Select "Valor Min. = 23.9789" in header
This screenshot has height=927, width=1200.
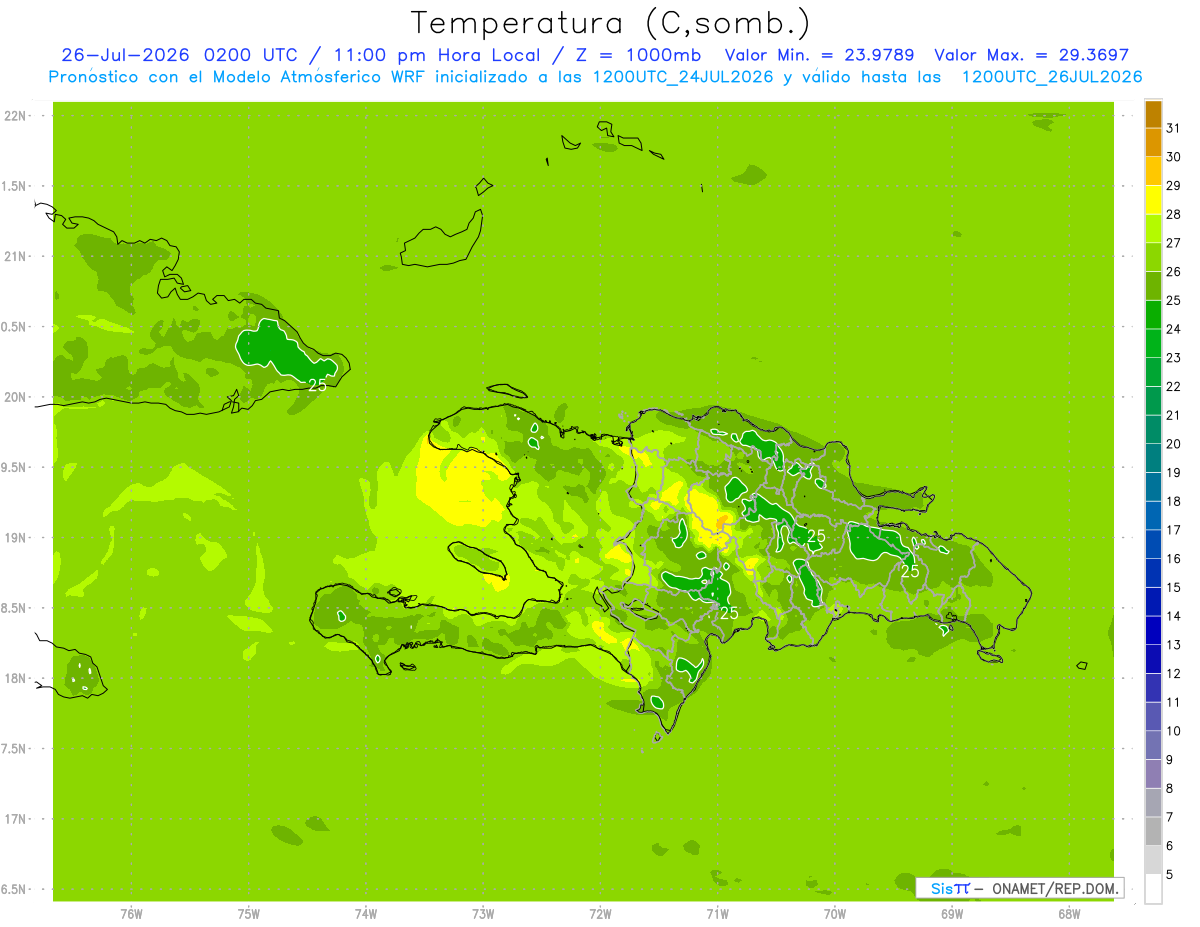coord(819,55)
